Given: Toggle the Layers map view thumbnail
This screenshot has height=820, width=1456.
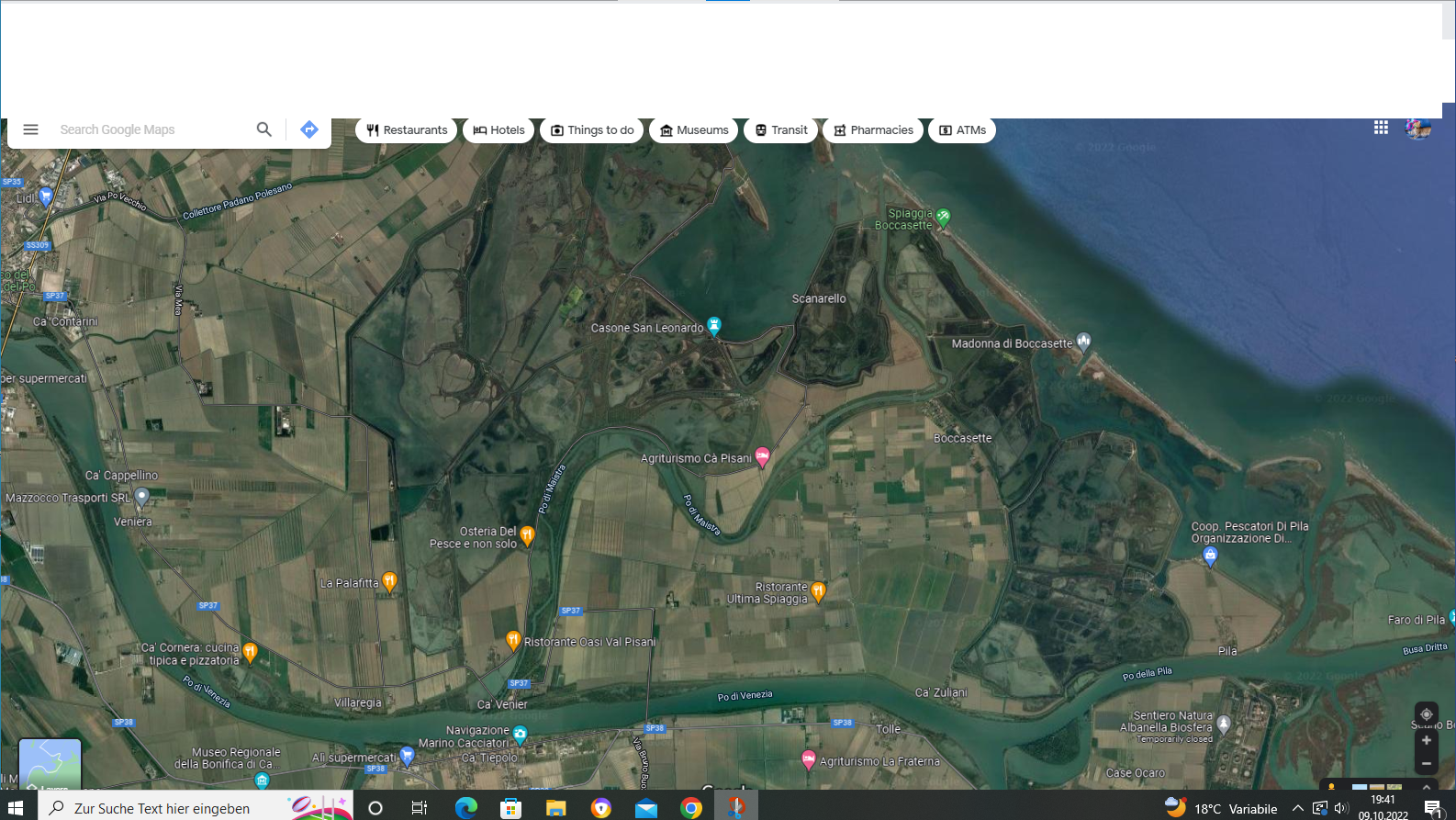Looking at the screenshot, I should pyautogui.click(x=50, y=764).
